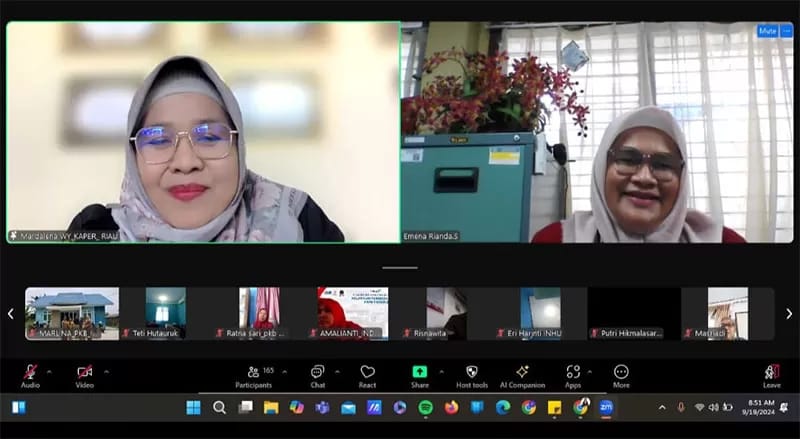
Task: Expand the Apps options arrow
Action: 590,372
